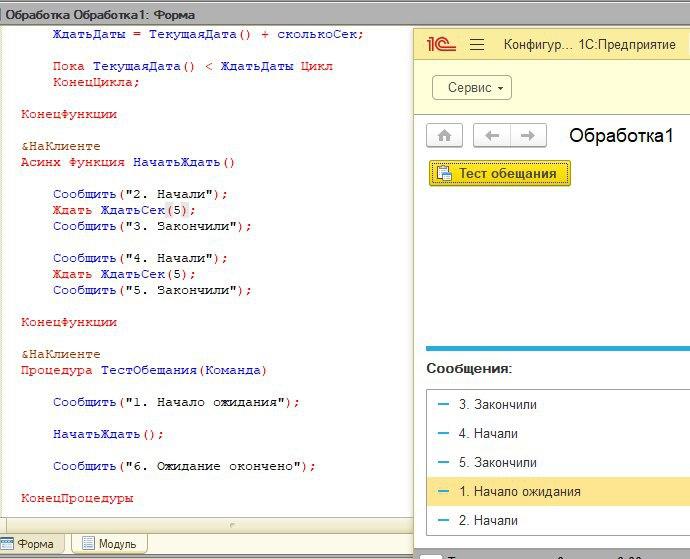The width and height of the screenshot is (690, 559).
Task: Place cursor on Асинх Функция НачатьЖдать() line
Action: pyautogui.click(x=128, y=162)
